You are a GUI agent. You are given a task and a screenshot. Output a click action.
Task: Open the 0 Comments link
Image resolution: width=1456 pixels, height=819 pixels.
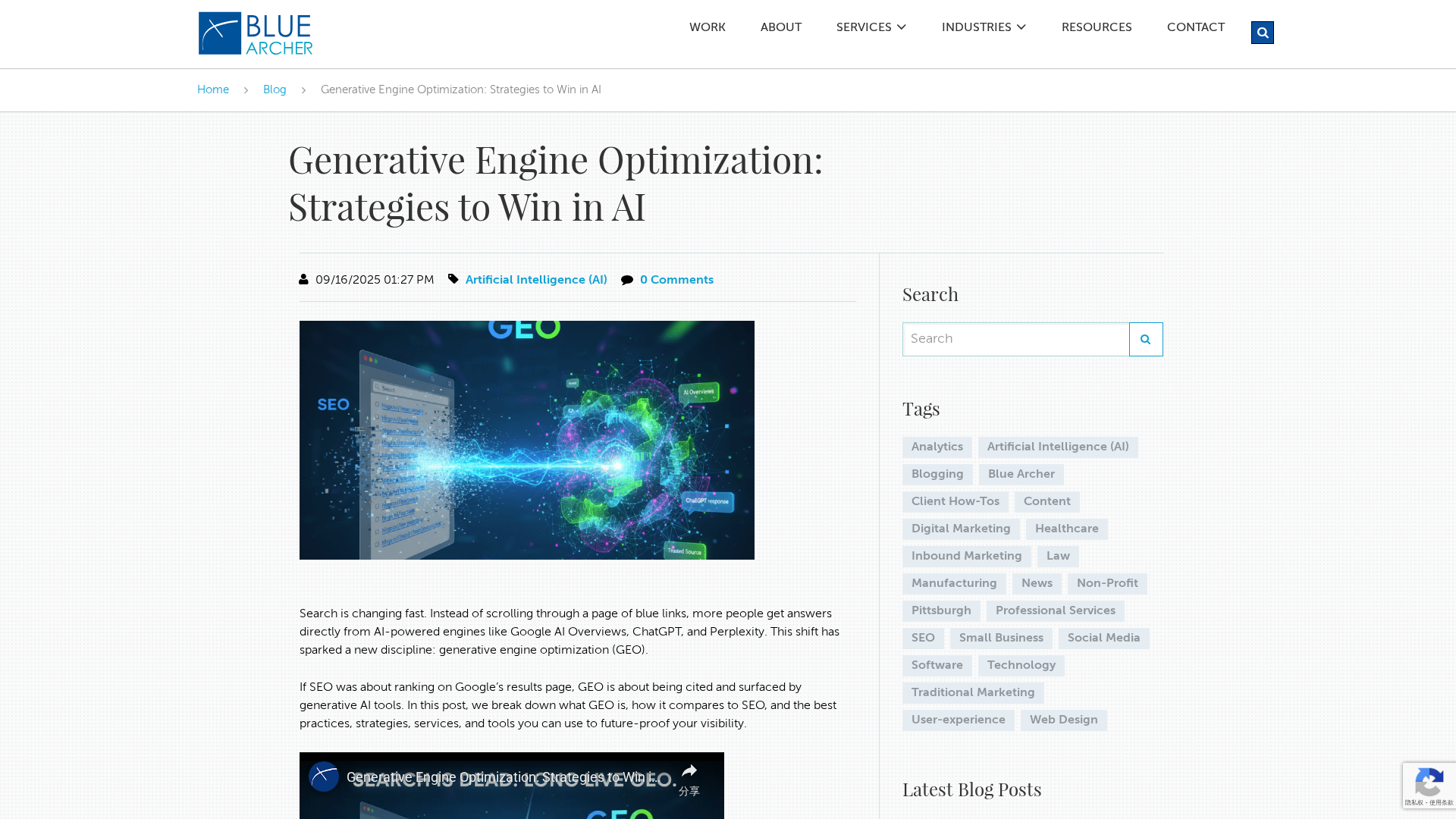click(676, 280)
